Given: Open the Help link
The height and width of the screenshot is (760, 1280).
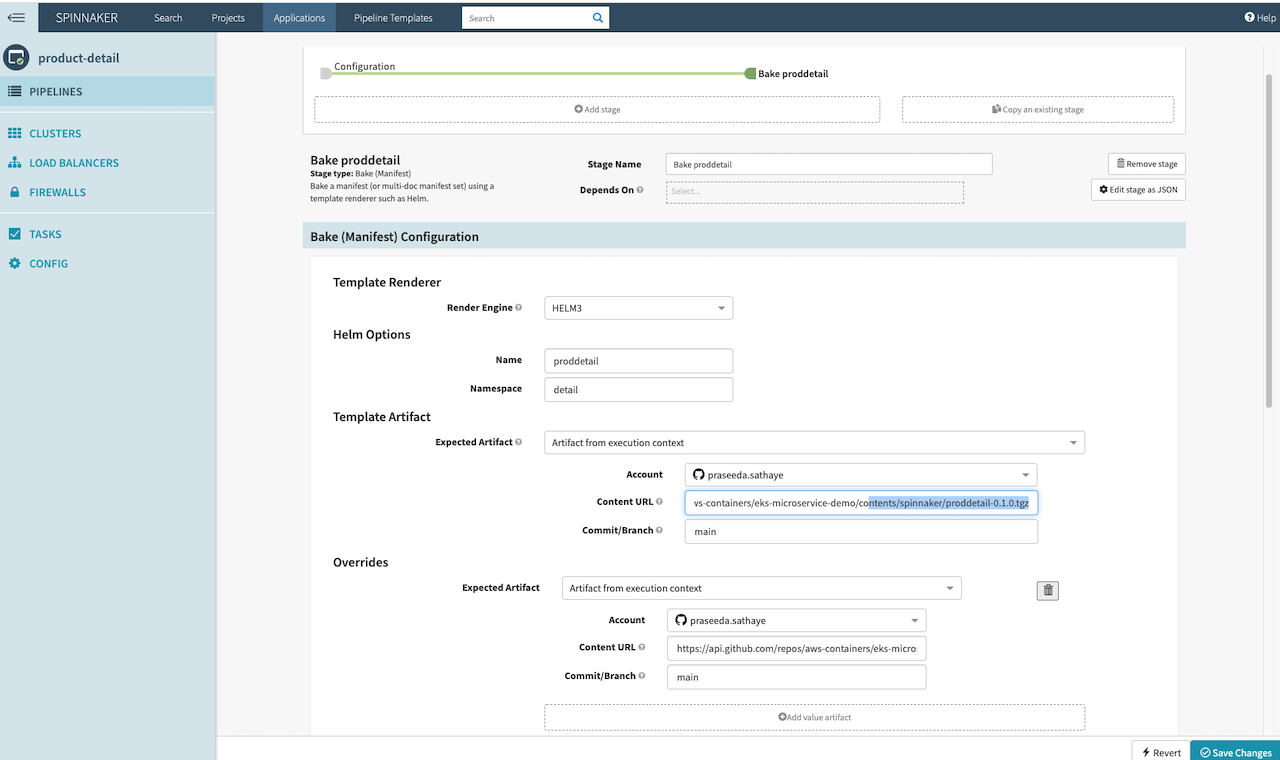Looking at the screenshot, I should click(1260, 17).
